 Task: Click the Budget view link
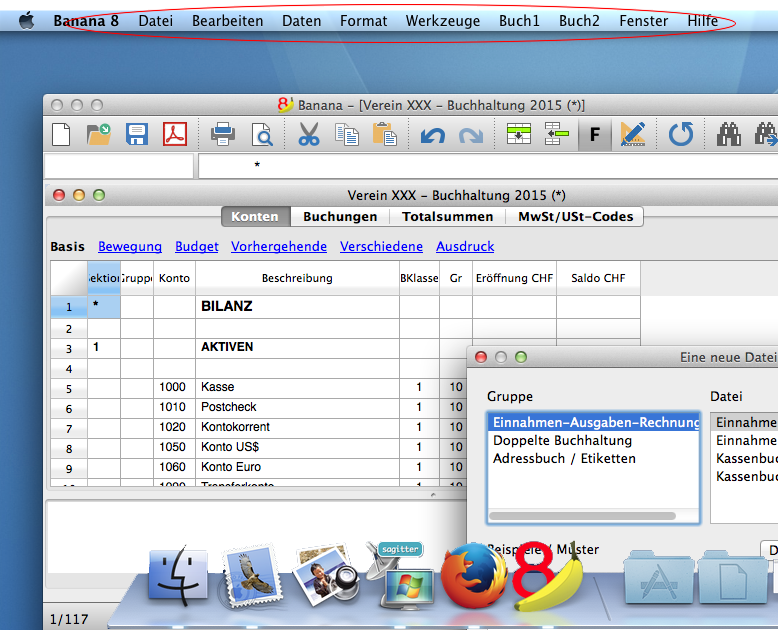point(196,247)
